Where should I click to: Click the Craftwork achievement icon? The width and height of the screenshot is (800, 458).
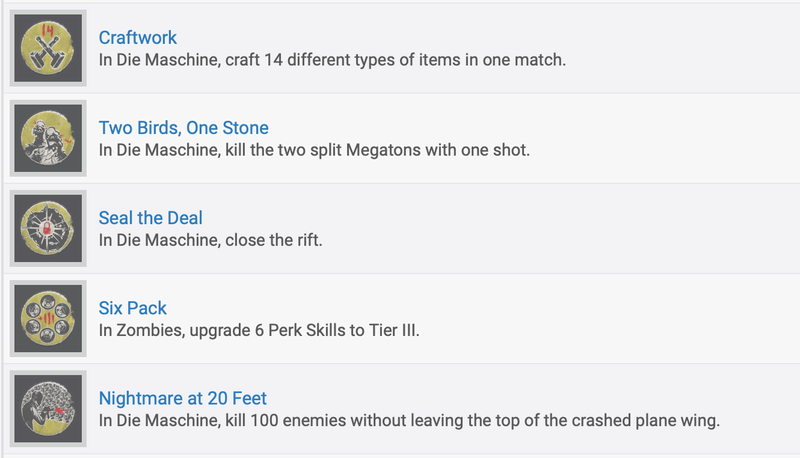click(x=49, y=49)
